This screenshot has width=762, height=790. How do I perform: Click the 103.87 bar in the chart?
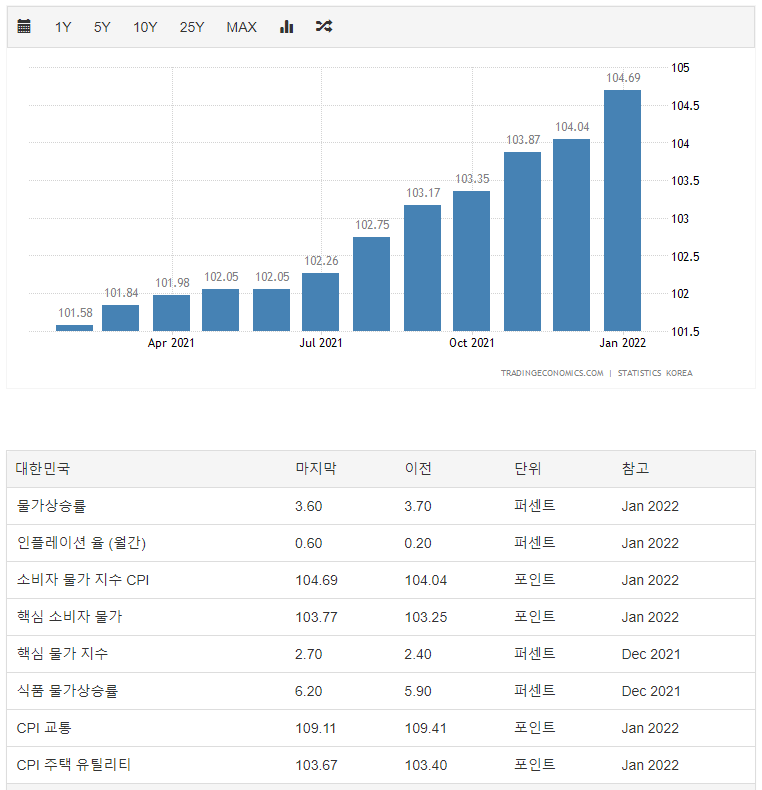click(523, 241)
